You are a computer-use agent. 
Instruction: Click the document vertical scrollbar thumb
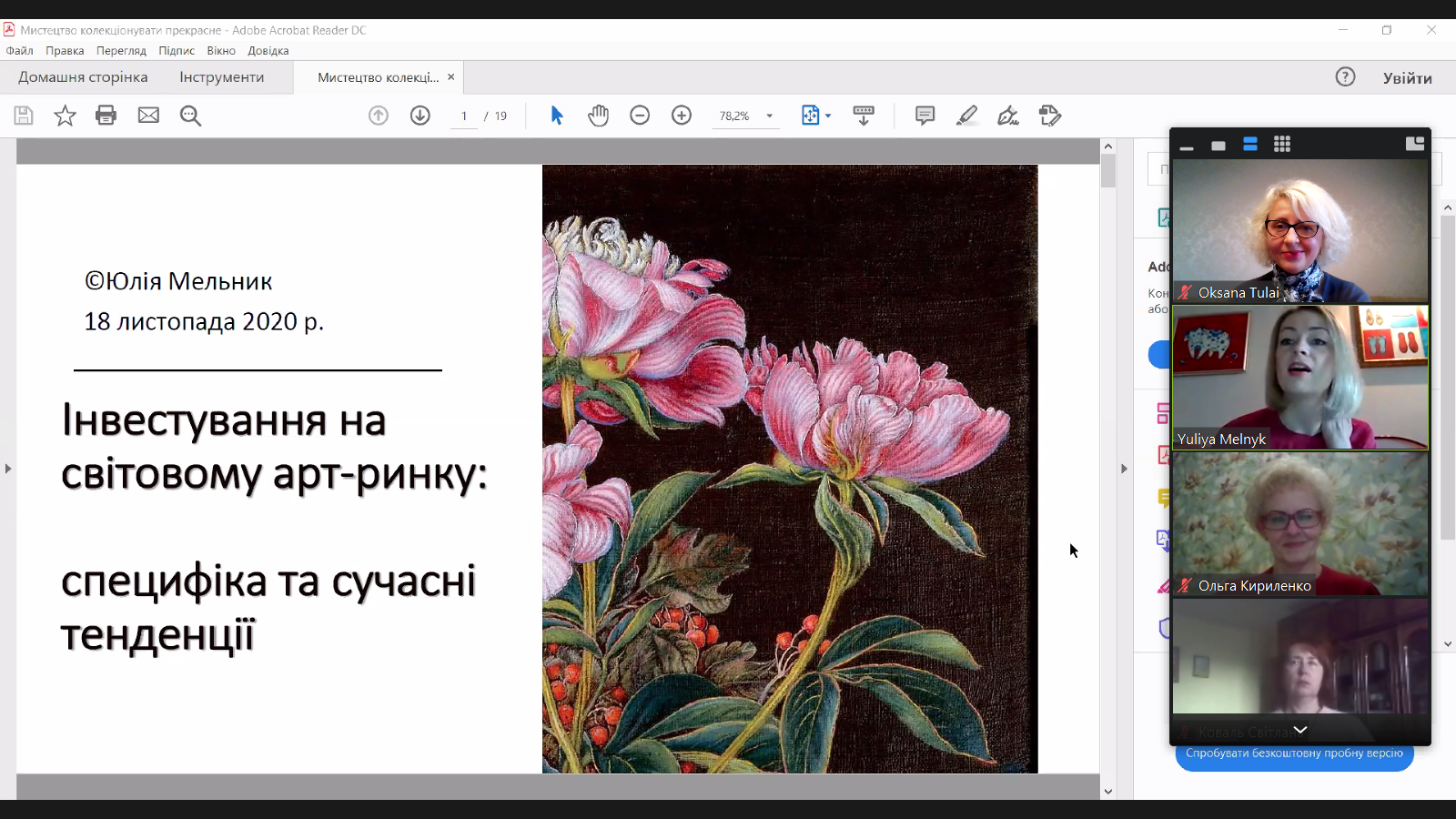click(x=1107, y=171)
